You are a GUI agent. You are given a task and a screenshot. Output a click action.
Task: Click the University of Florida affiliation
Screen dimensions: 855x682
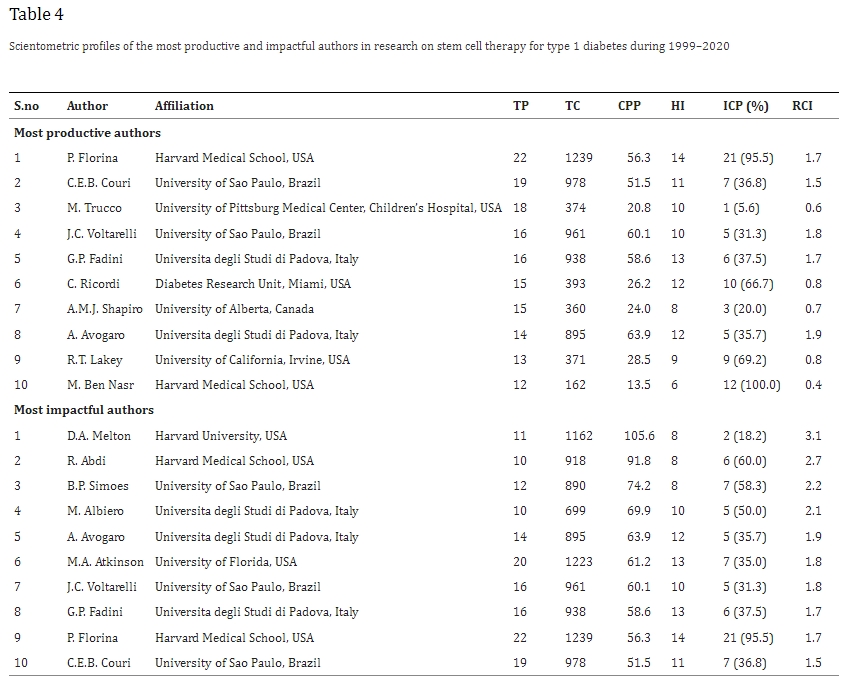point(226,562)
